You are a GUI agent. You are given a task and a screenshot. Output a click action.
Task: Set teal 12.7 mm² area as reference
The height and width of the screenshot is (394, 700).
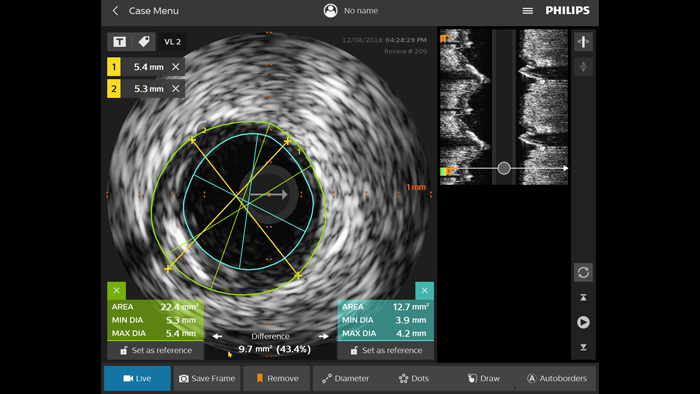[386, 350]
